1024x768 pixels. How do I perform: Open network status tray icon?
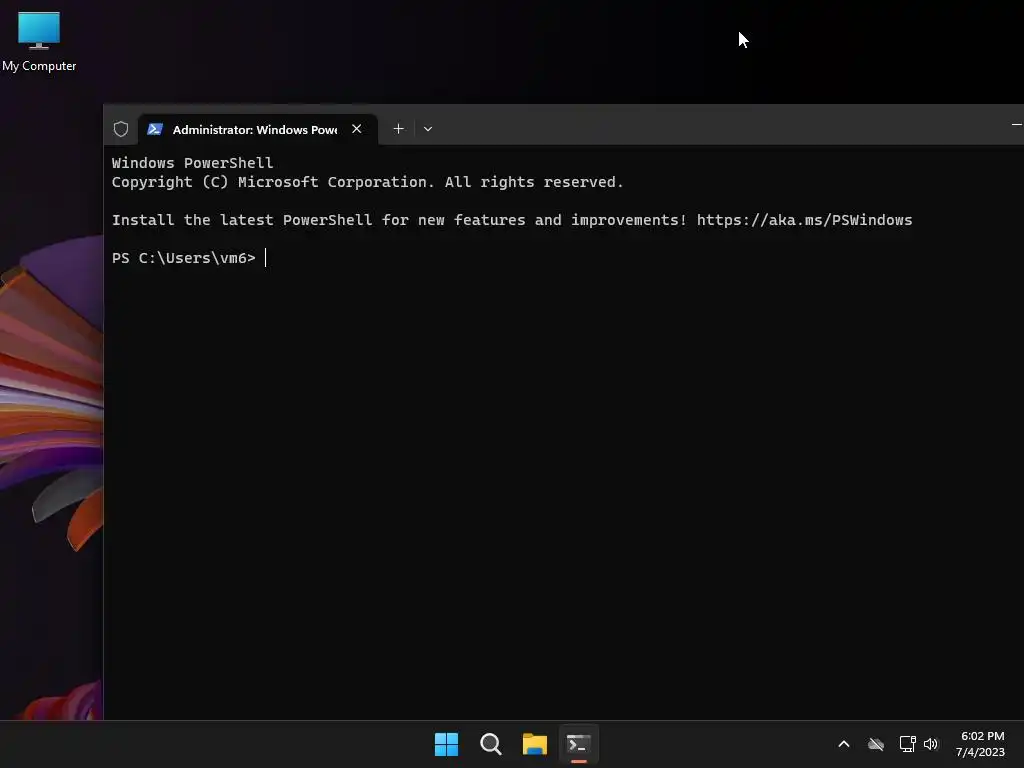pos(908,744)
